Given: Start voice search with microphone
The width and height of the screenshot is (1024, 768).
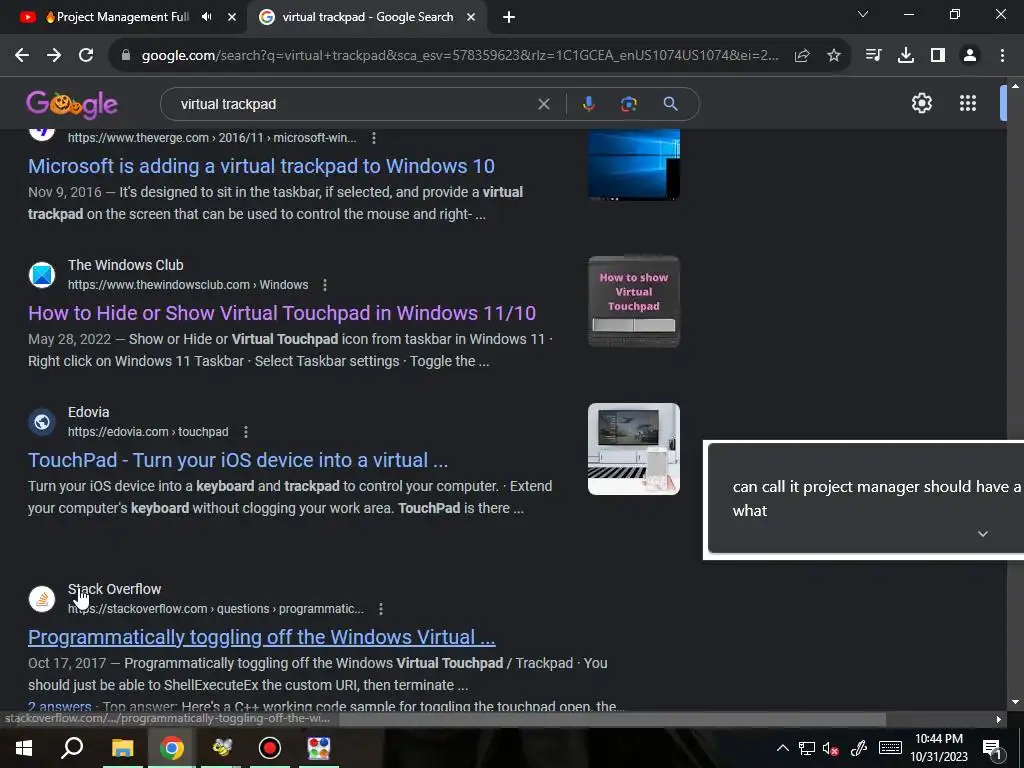Looking at the screenshot, I should 588,104.
